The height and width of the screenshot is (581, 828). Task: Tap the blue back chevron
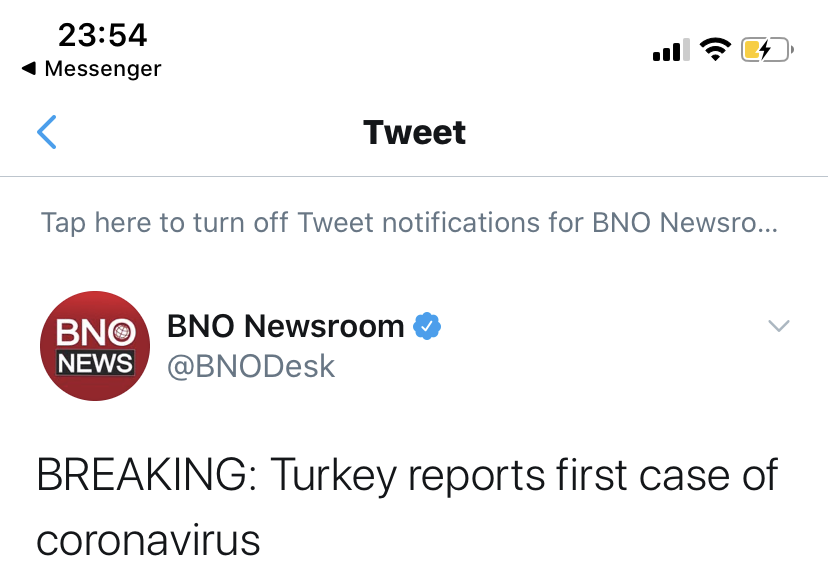pyautogui.click(x=47, y=132)
